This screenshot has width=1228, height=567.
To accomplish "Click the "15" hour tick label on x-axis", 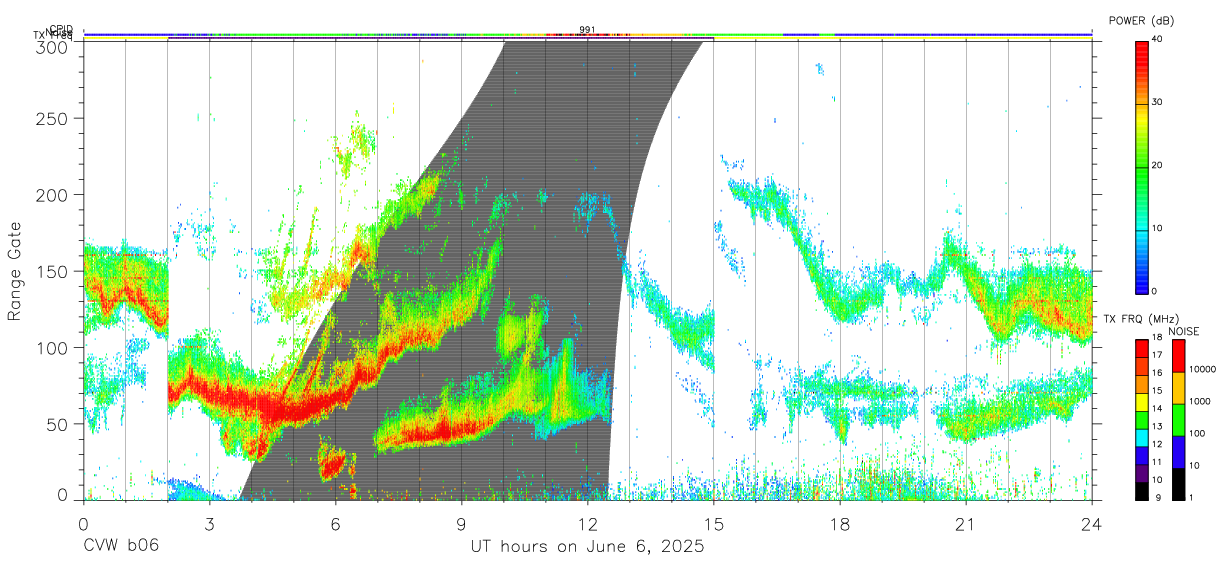I will click(x=713, y=524).
